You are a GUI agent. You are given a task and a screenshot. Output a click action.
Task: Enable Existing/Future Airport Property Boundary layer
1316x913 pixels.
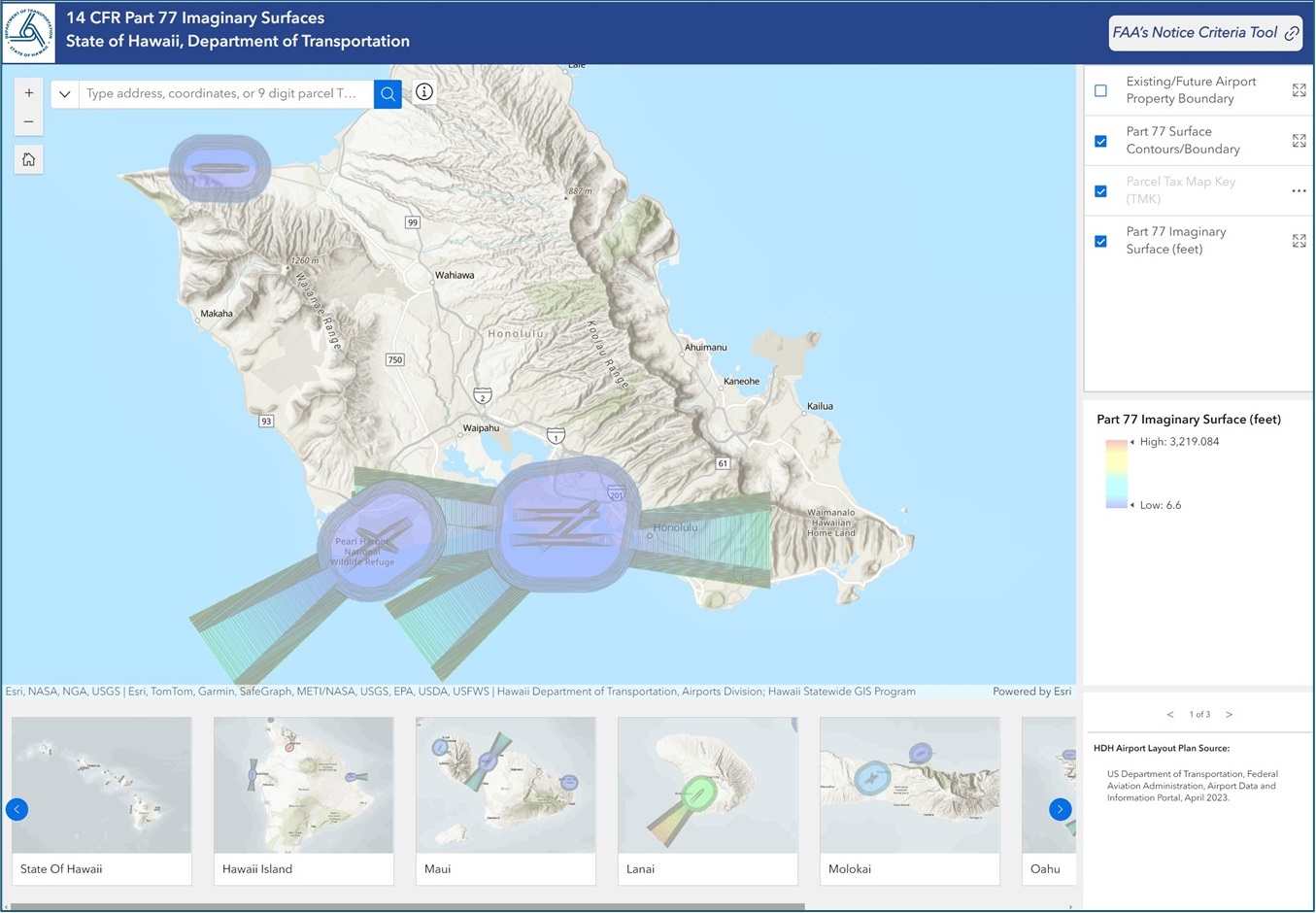[1100, 89]
